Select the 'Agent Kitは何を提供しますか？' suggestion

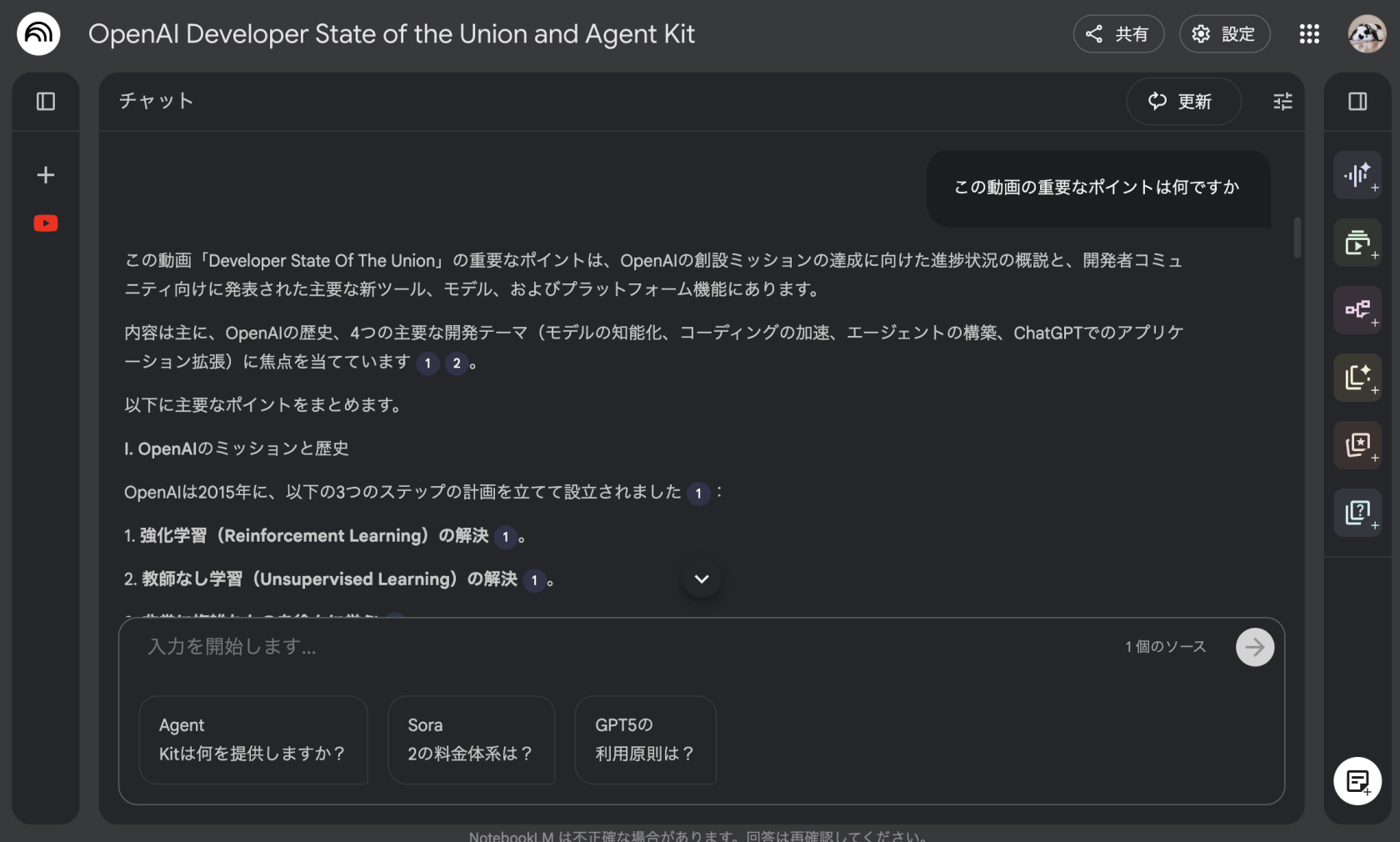click(253, 739)
